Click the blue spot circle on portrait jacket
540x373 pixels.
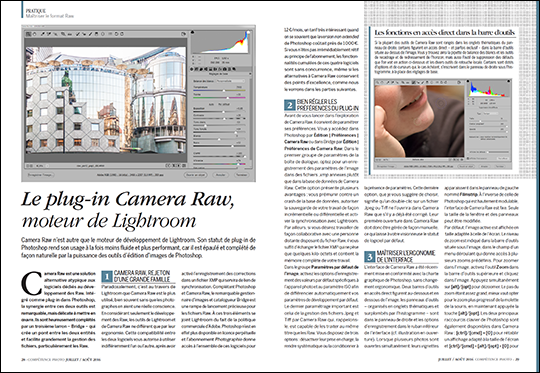point(441,103)
